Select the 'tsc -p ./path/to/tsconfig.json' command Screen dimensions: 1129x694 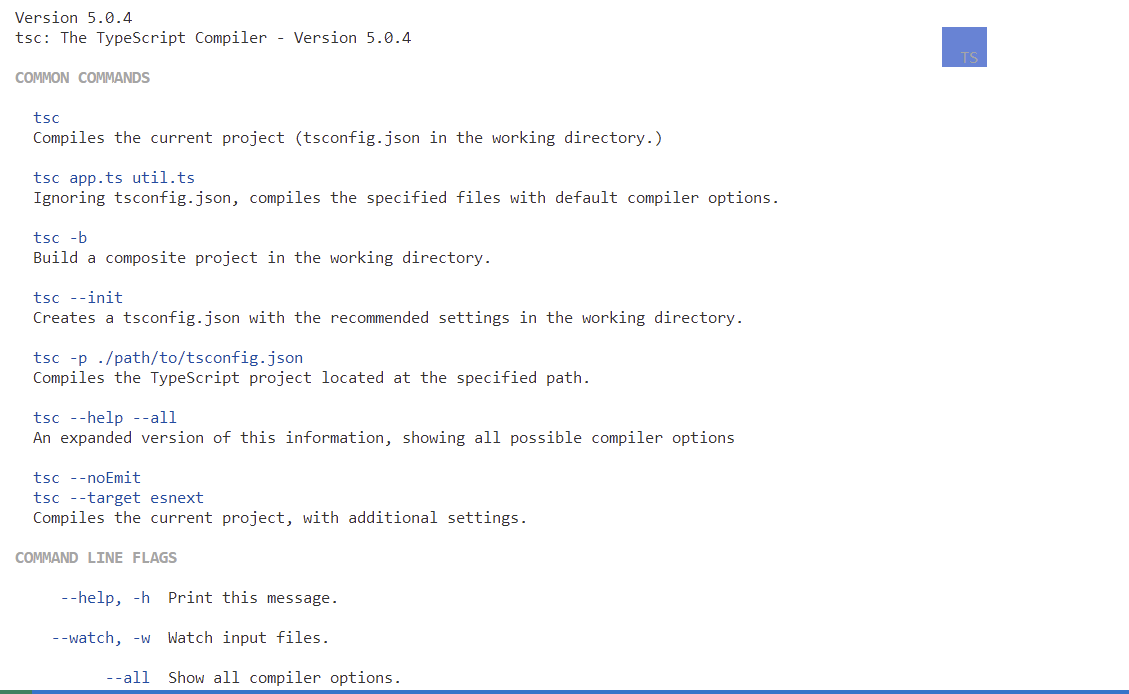pyautogui.click(x=168, y=358)
